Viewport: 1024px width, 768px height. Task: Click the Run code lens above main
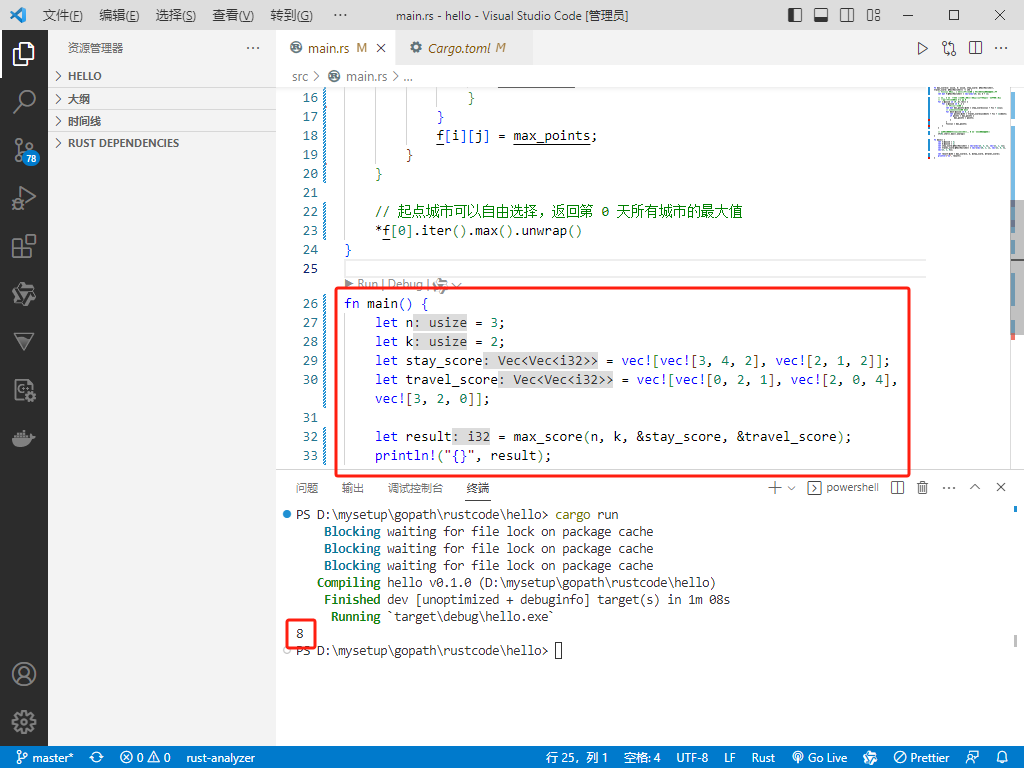[368, 283]
